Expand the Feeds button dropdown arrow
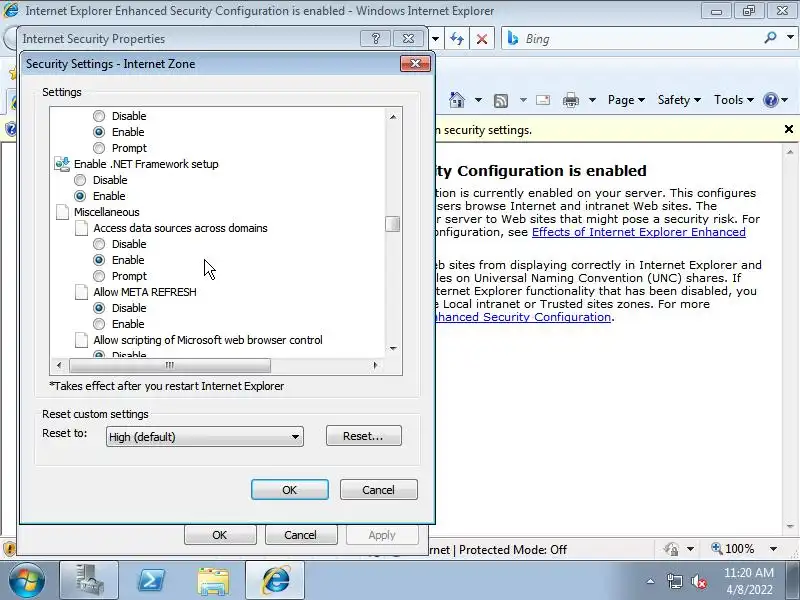 (x=523, y=100)
